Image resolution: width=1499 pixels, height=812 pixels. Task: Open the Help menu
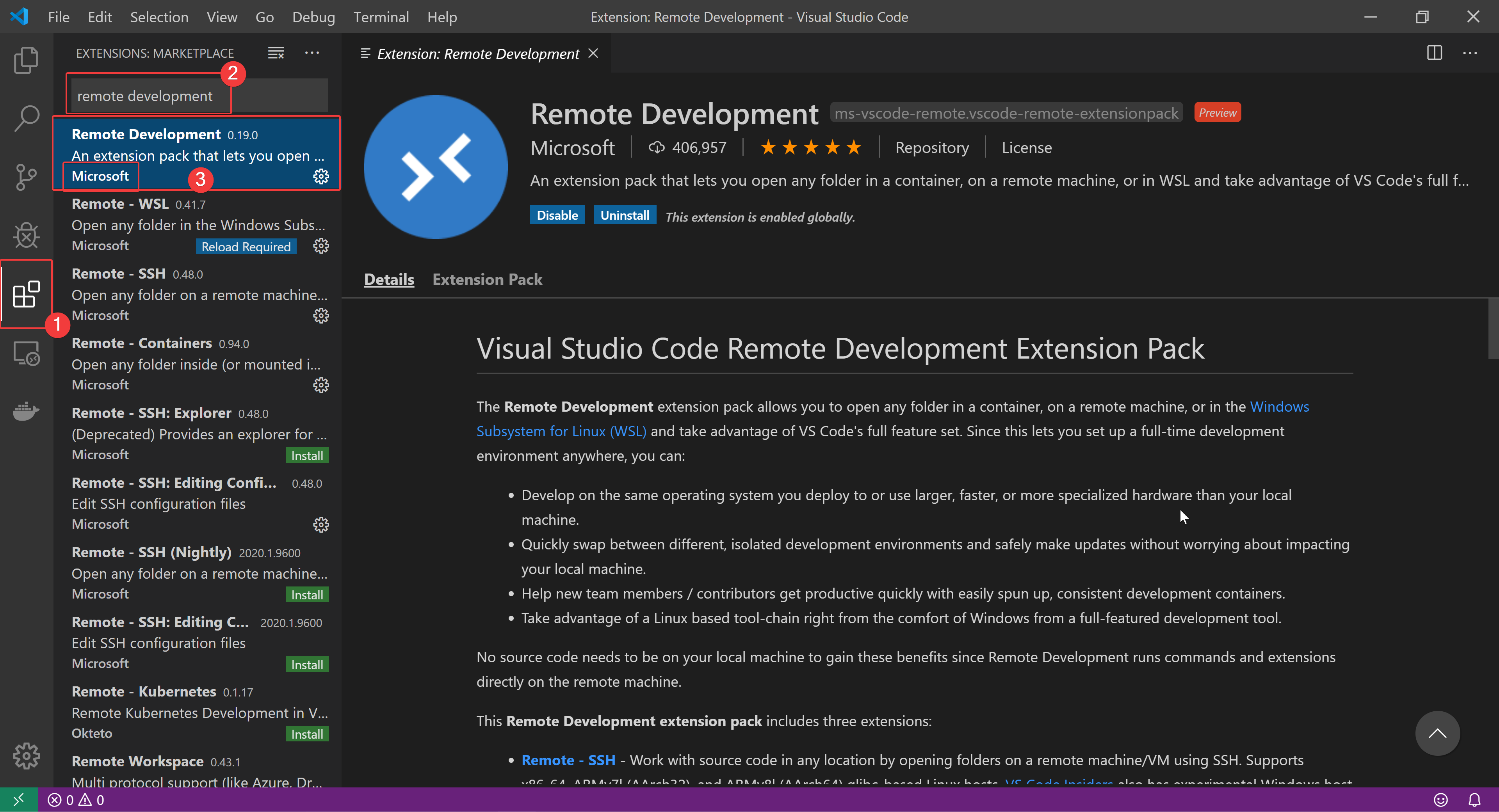coord(442,17)
